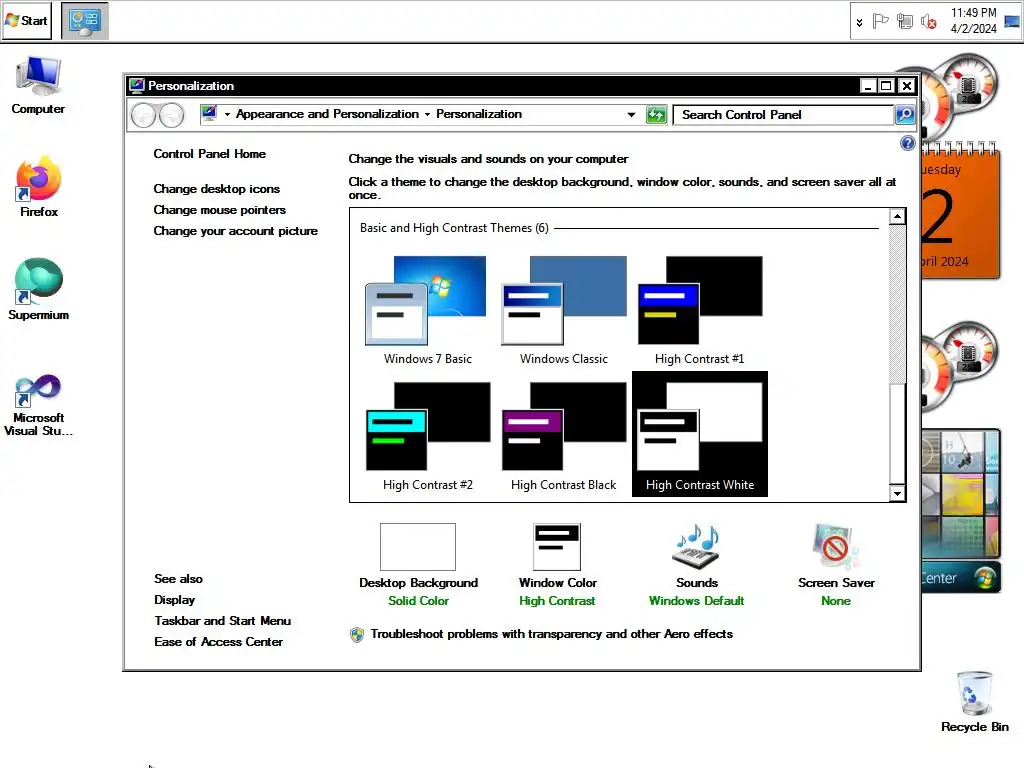Open Action Center flag tray icon
Screen dimensions: 1024x768
(x=880, y=22)
